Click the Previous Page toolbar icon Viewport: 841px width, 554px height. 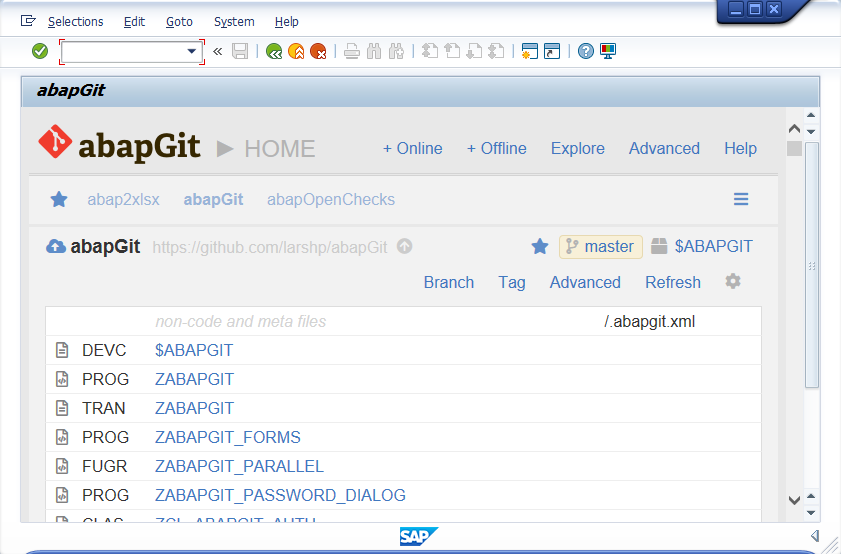[x=452, y=51]
